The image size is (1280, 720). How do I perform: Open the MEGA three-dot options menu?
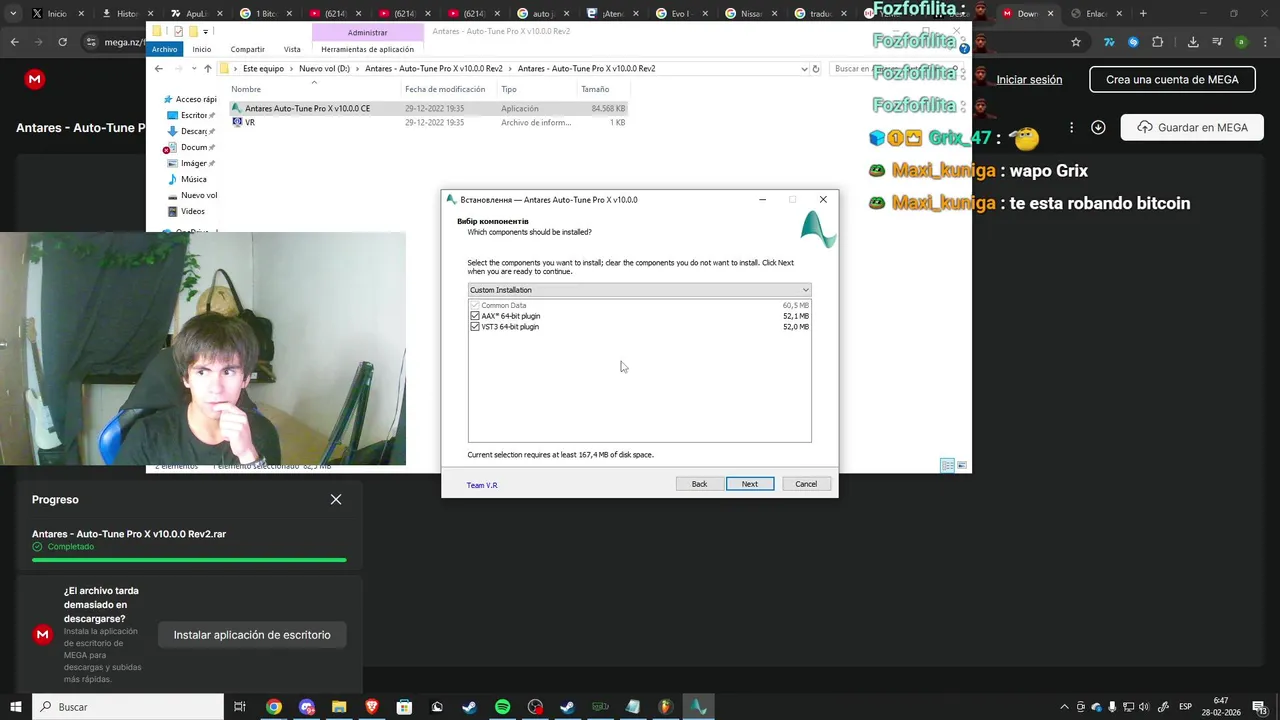coord(1071,128)
